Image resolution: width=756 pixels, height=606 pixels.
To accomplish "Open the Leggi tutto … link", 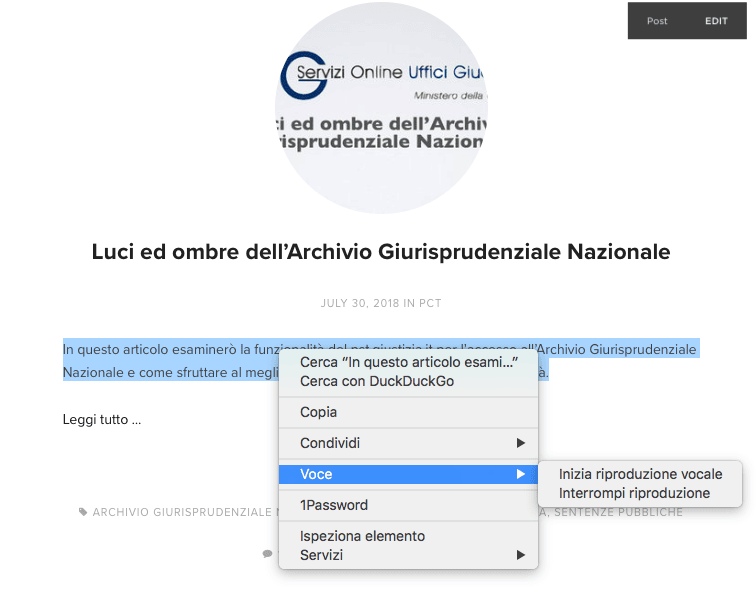I will coord(102,419).
